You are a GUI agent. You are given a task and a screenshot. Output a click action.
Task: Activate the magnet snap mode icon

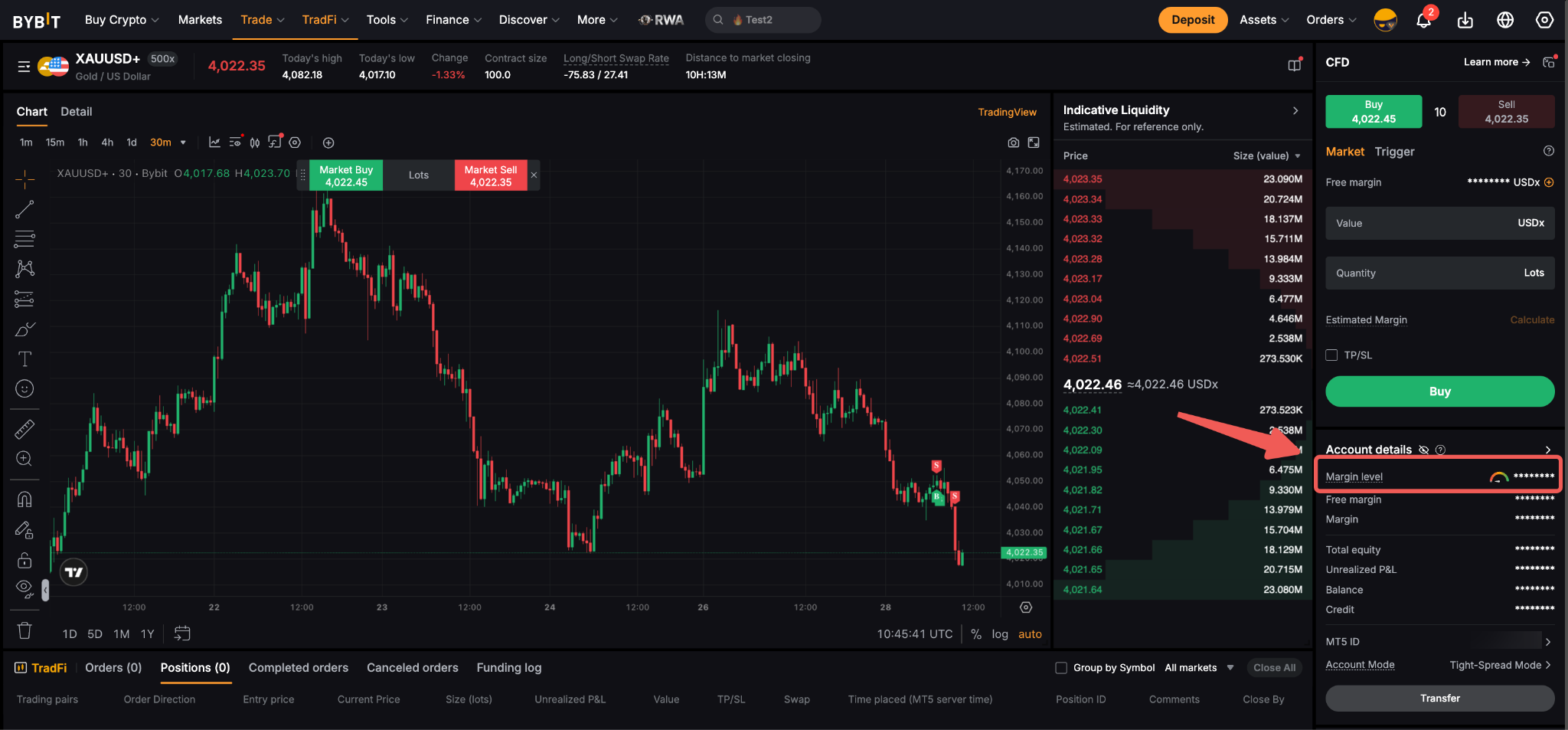(x=24, y=499)
